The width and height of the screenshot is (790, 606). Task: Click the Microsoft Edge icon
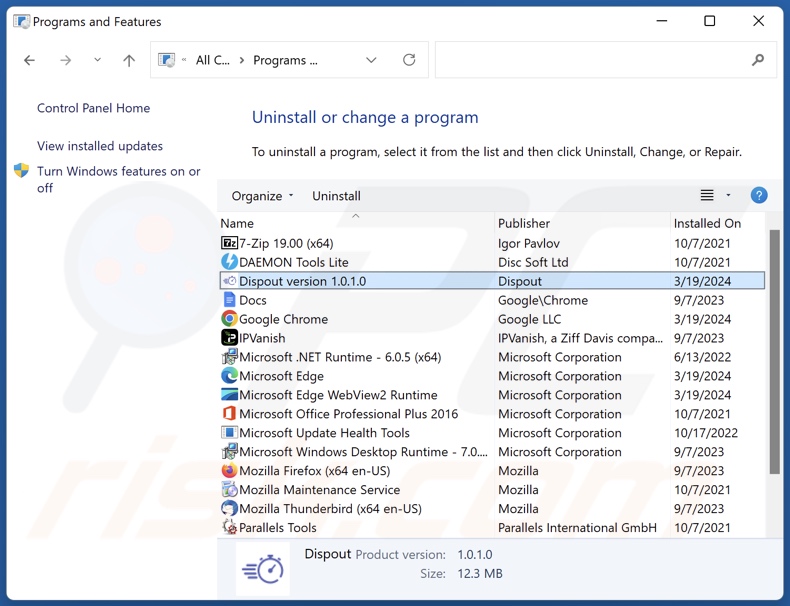point(229,376)
